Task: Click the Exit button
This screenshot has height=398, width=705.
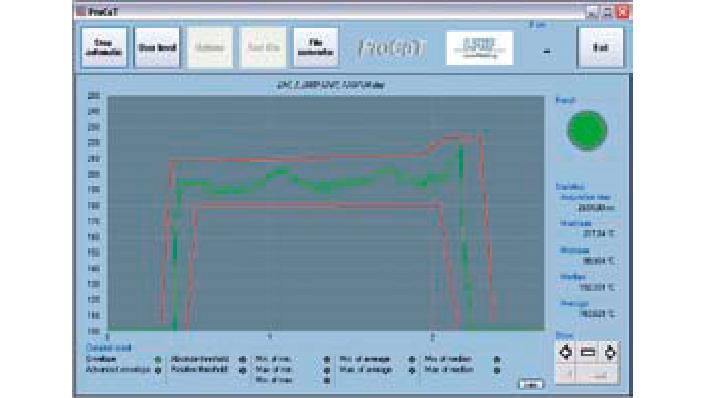Action: (x=601, y=48)
